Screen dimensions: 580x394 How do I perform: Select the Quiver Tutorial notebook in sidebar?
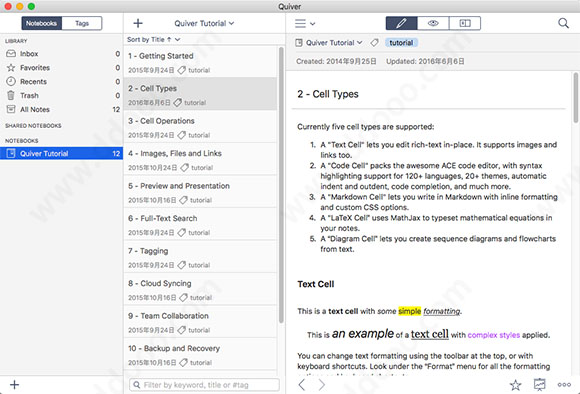coord(61,154)
